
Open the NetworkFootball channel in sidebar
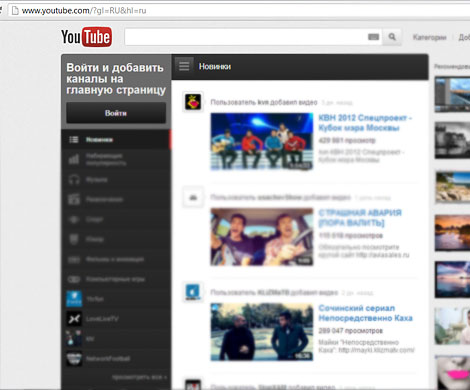click(x=116, y=359)
